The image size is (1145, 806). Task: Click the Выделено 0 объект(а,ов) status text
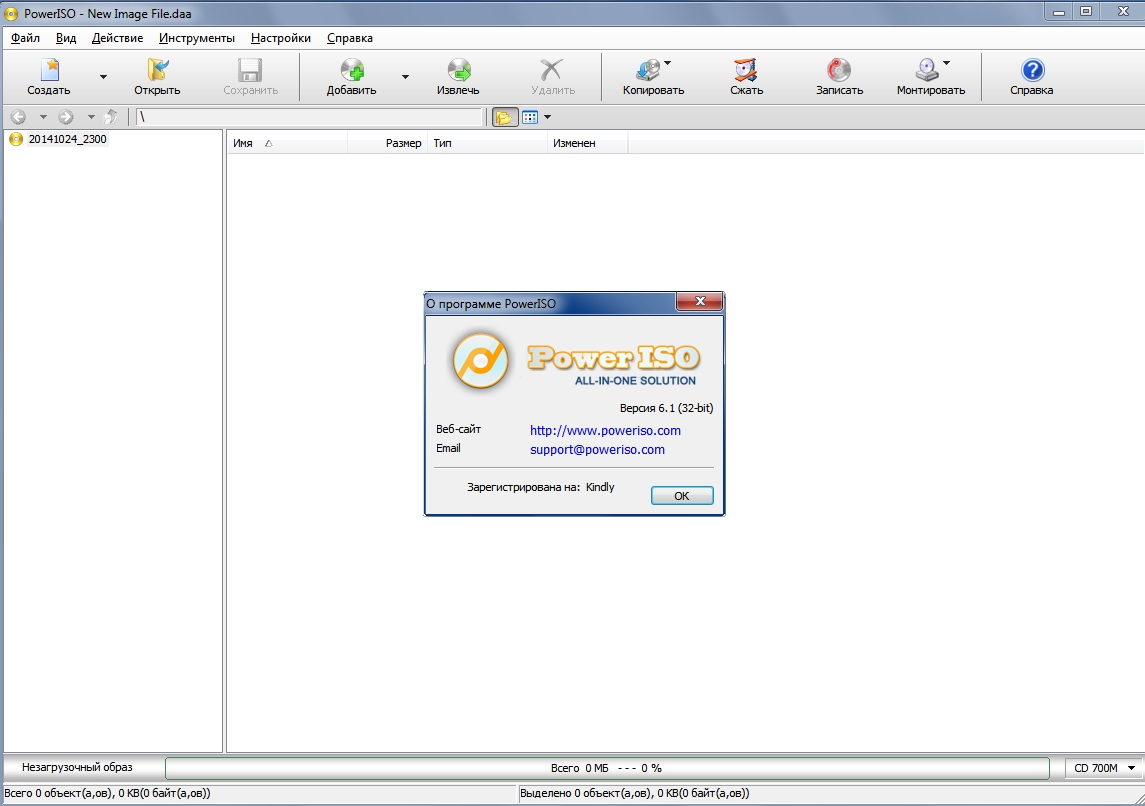pos(635,793)
